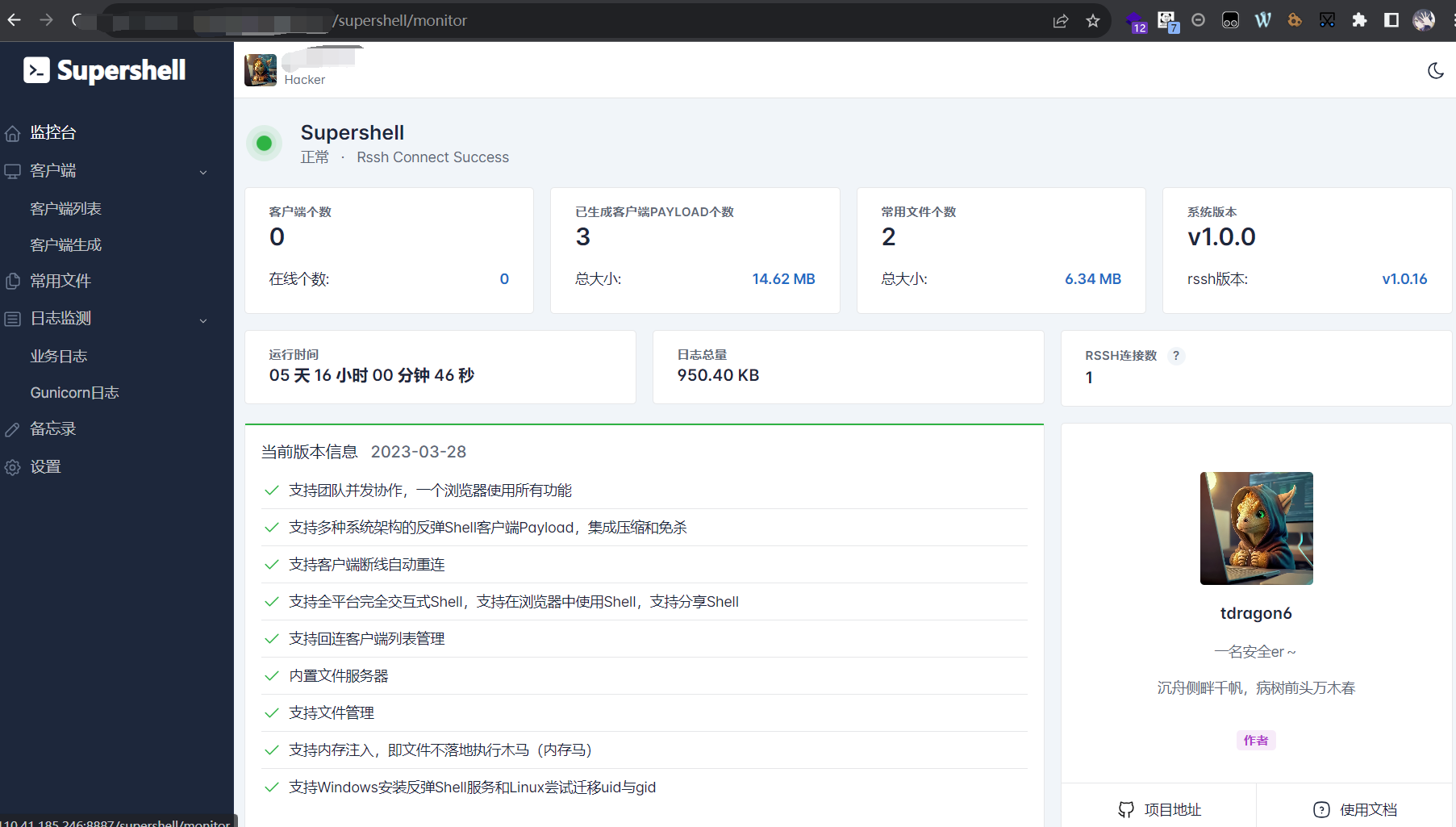Bookmark this page with the star icon
1456x827 pixels.
1093,21
